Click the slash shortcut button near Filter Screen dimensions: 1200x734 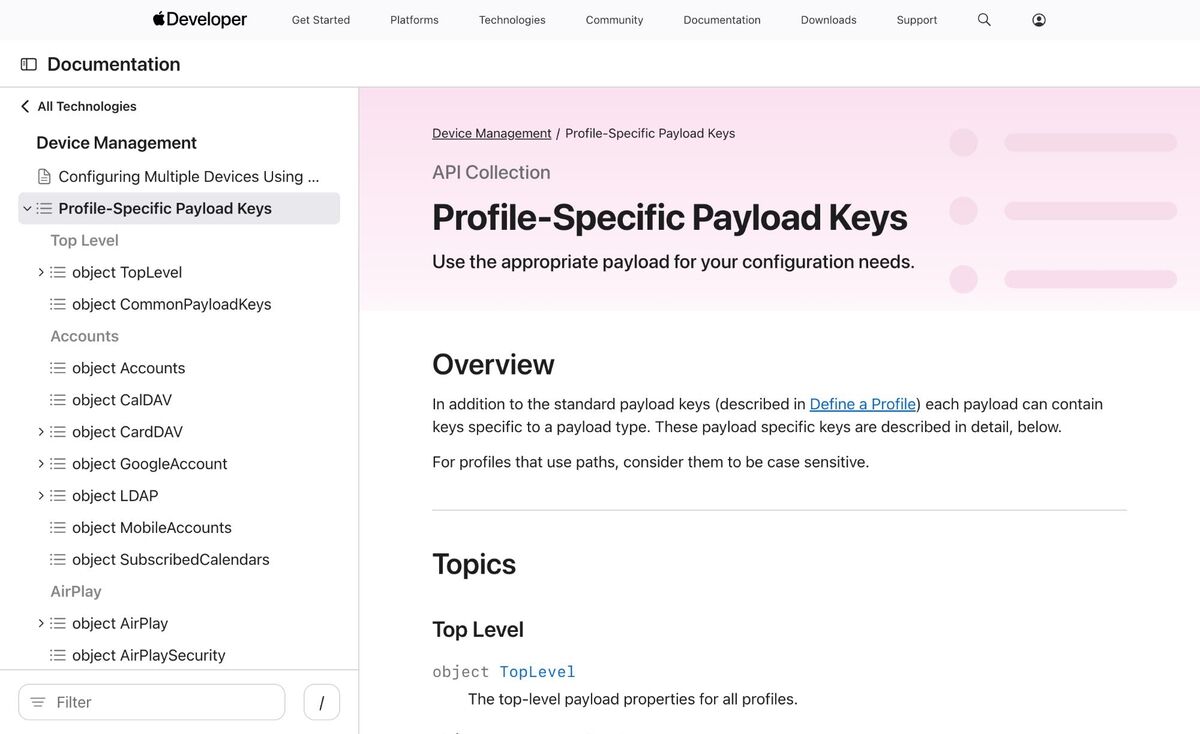(x=321, y=702)
